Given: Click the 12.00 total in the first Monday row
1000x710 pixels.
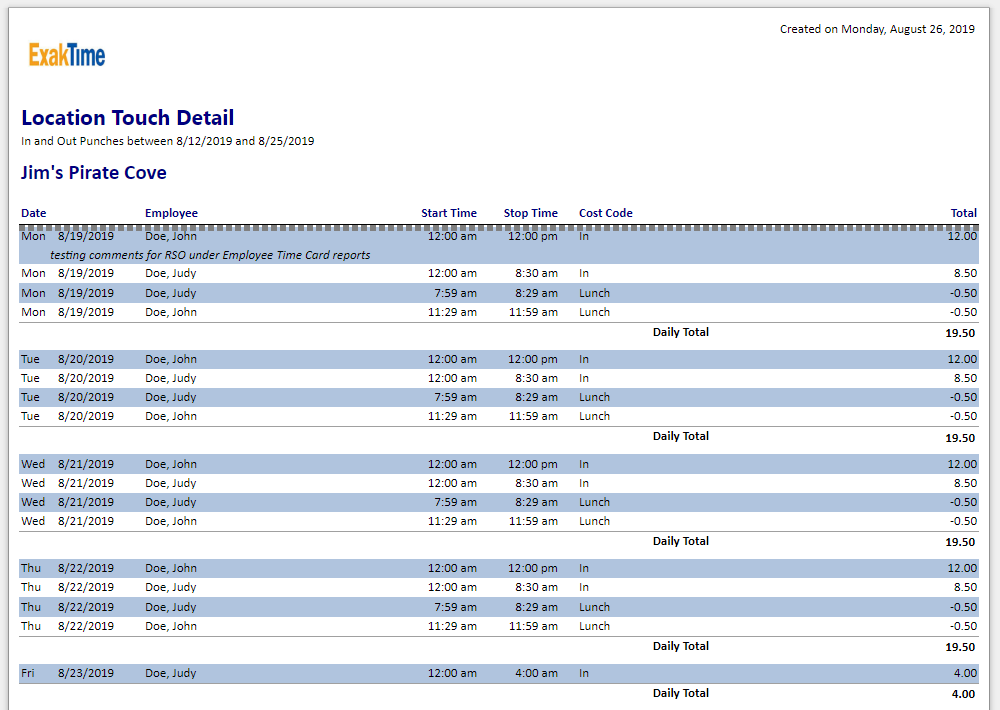Looking at the screenshot, I should coord(962,236).
